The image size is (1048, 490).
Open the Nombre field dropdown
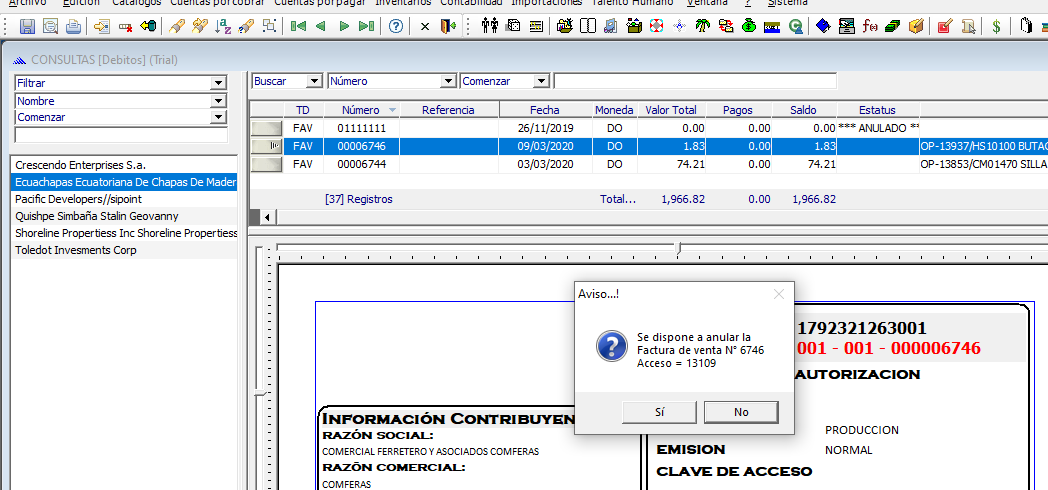point(218,101)
